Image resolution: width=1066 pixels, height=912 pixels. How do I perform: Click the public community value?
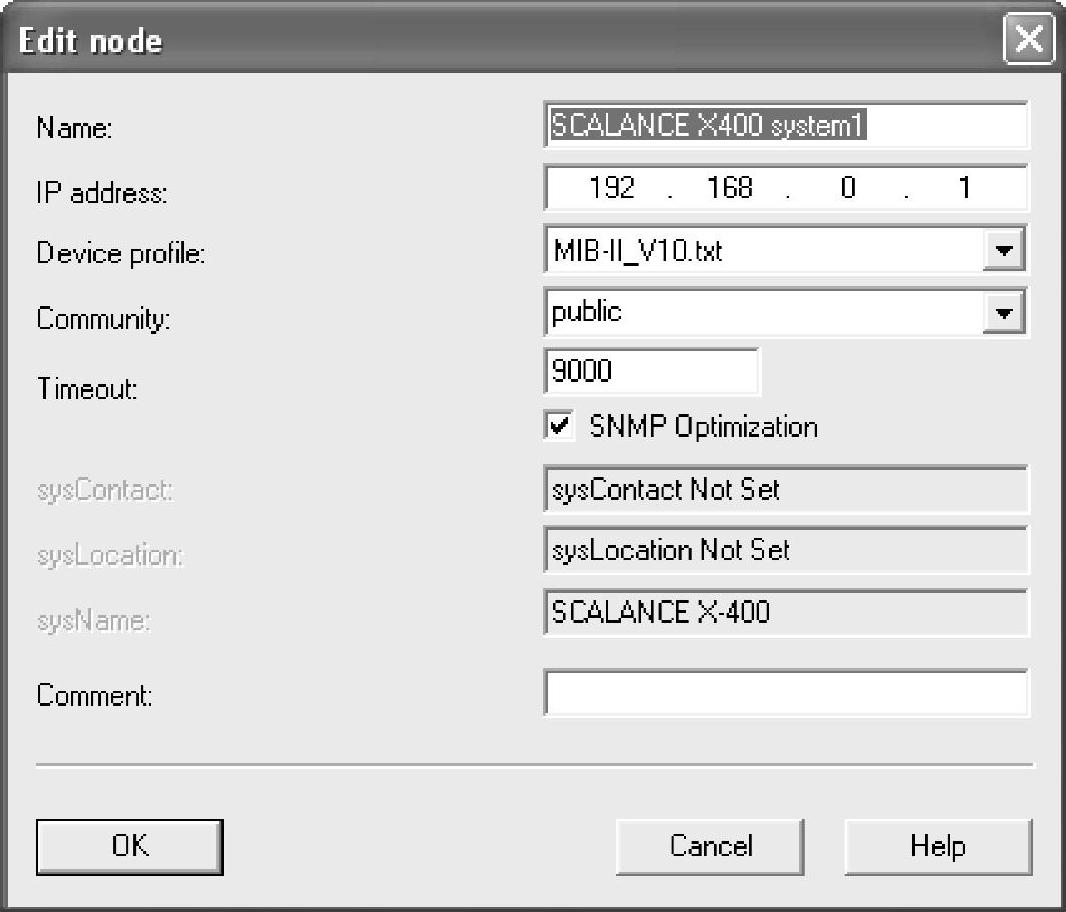(586, 312)
